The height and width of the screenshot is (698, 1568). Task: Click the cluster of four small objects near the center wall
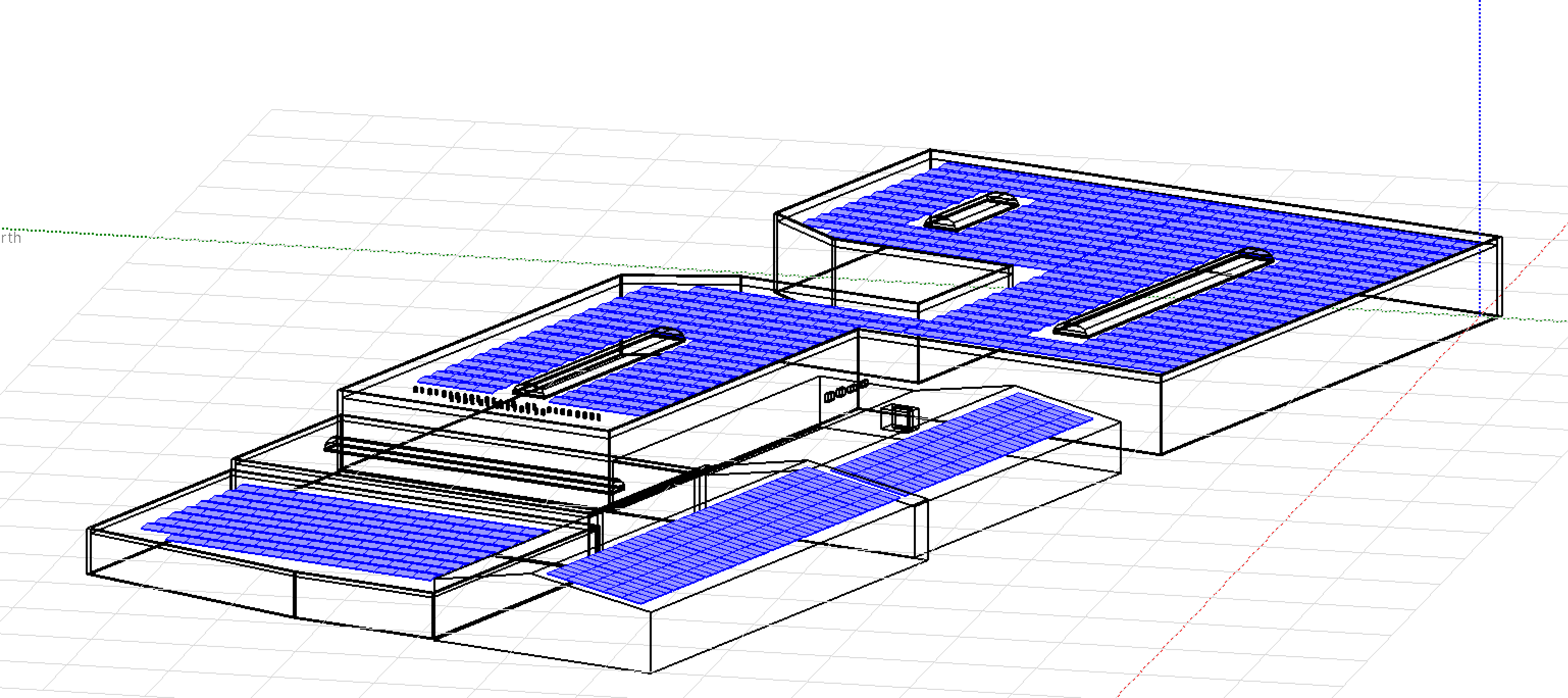(x=846, y=390)
